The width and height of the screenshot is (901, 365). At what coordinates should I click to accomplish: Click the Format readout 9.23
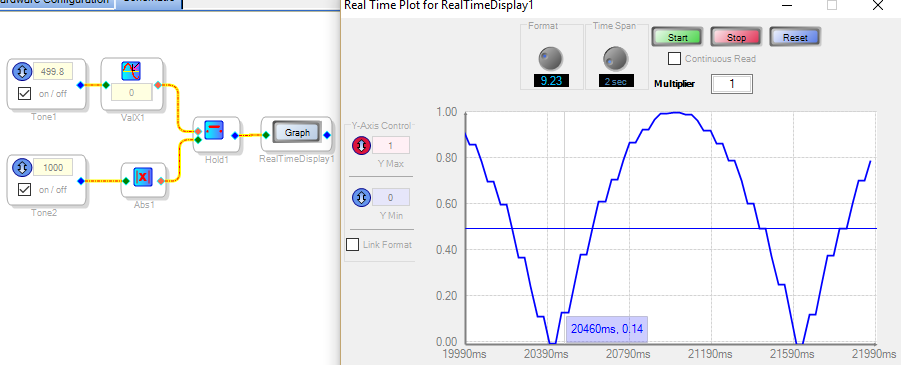pyautogui.click(x=551, y=80)
